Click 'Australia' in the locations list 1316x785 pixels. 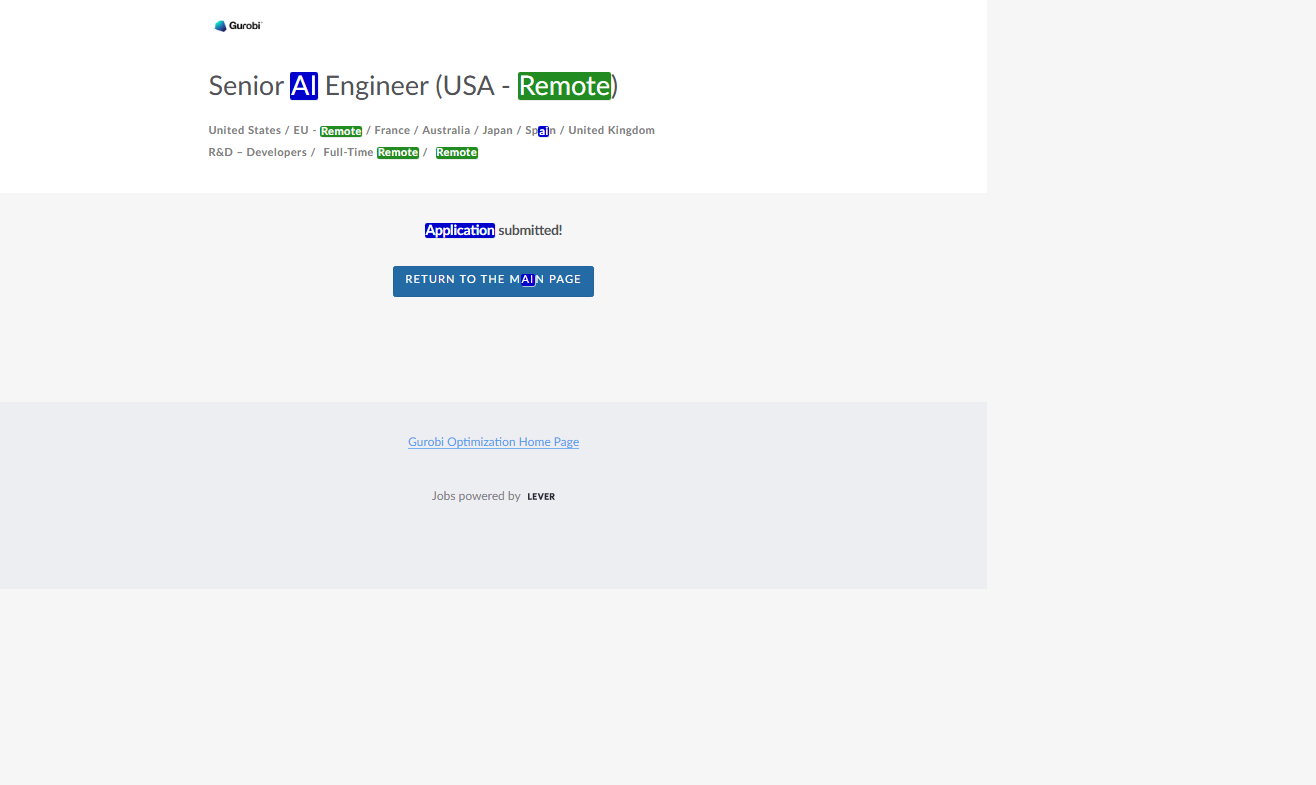click(446, 131)
